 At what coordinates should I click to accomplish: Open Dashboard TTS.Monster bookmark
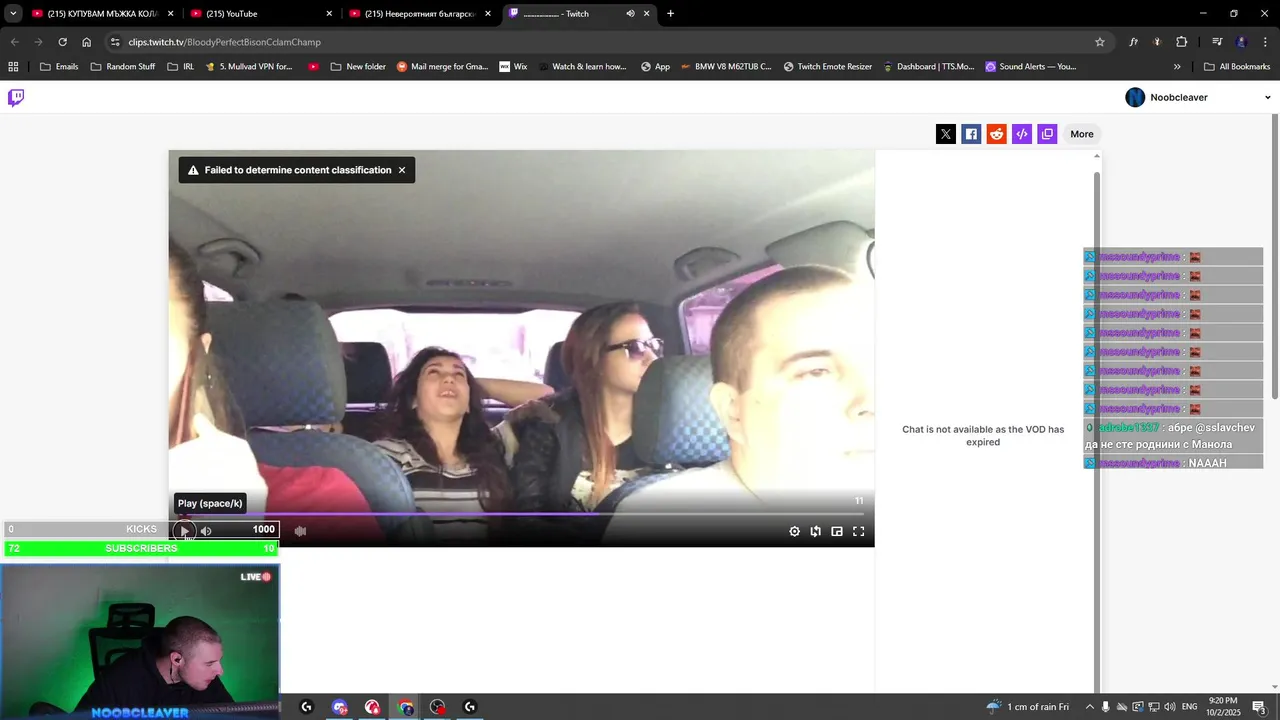coord(928,67)
